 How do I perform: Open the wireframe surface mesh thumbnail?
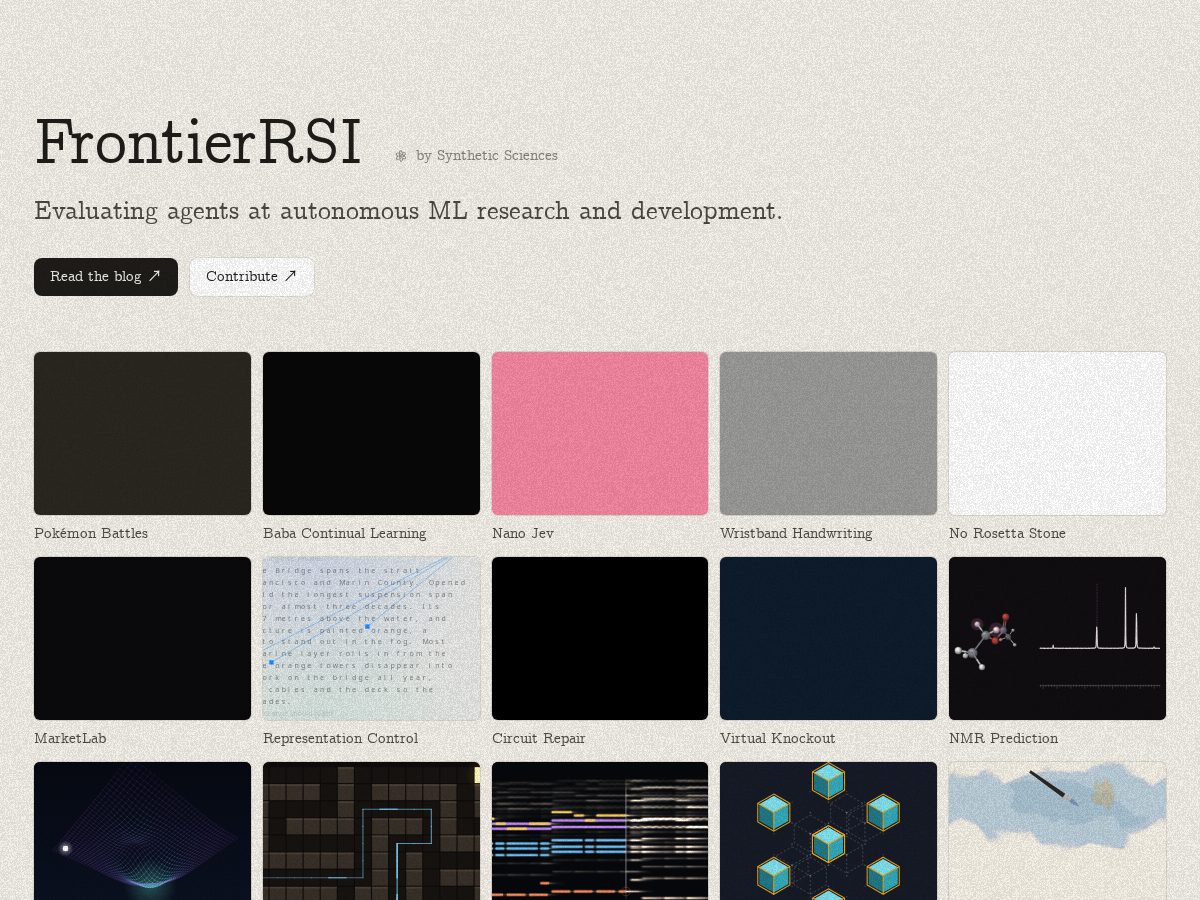pyautogui.click(x=142, y=831)
